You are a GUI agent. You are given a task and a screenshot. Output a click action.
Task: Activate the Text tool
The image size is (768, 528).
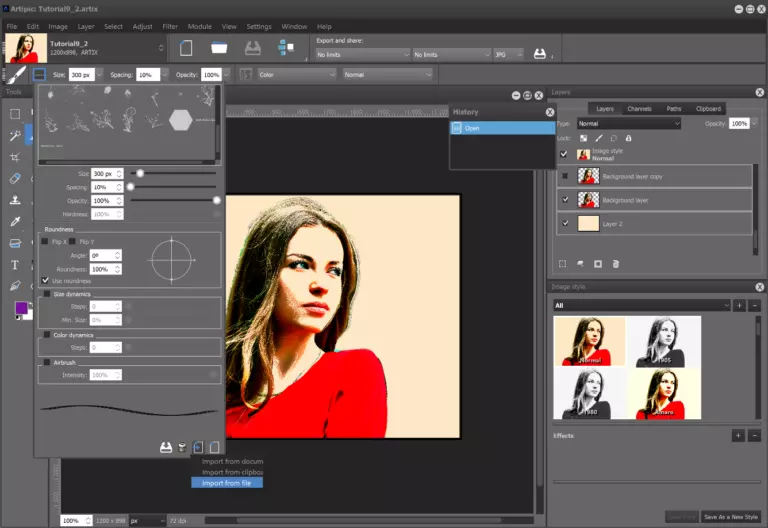(15, 265)
